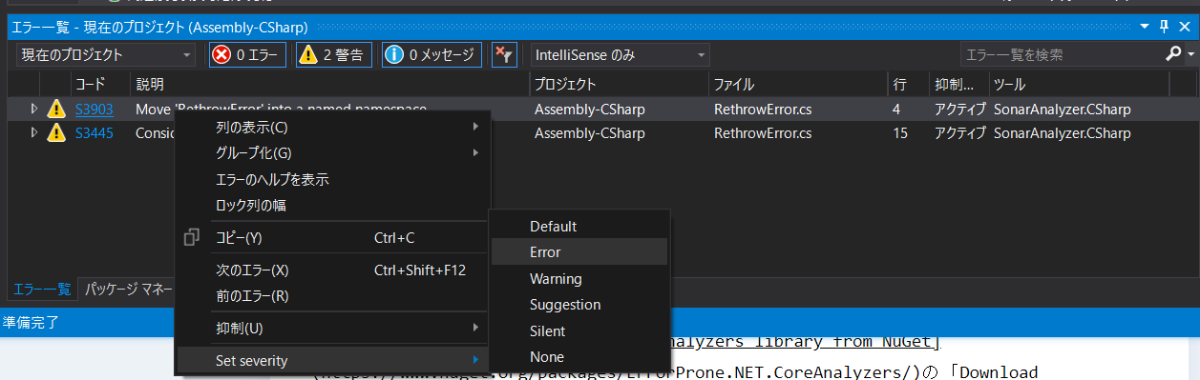Click the copy icon beside コピー(Y)
Screen dimensions: 1200x380
(192, 238)
